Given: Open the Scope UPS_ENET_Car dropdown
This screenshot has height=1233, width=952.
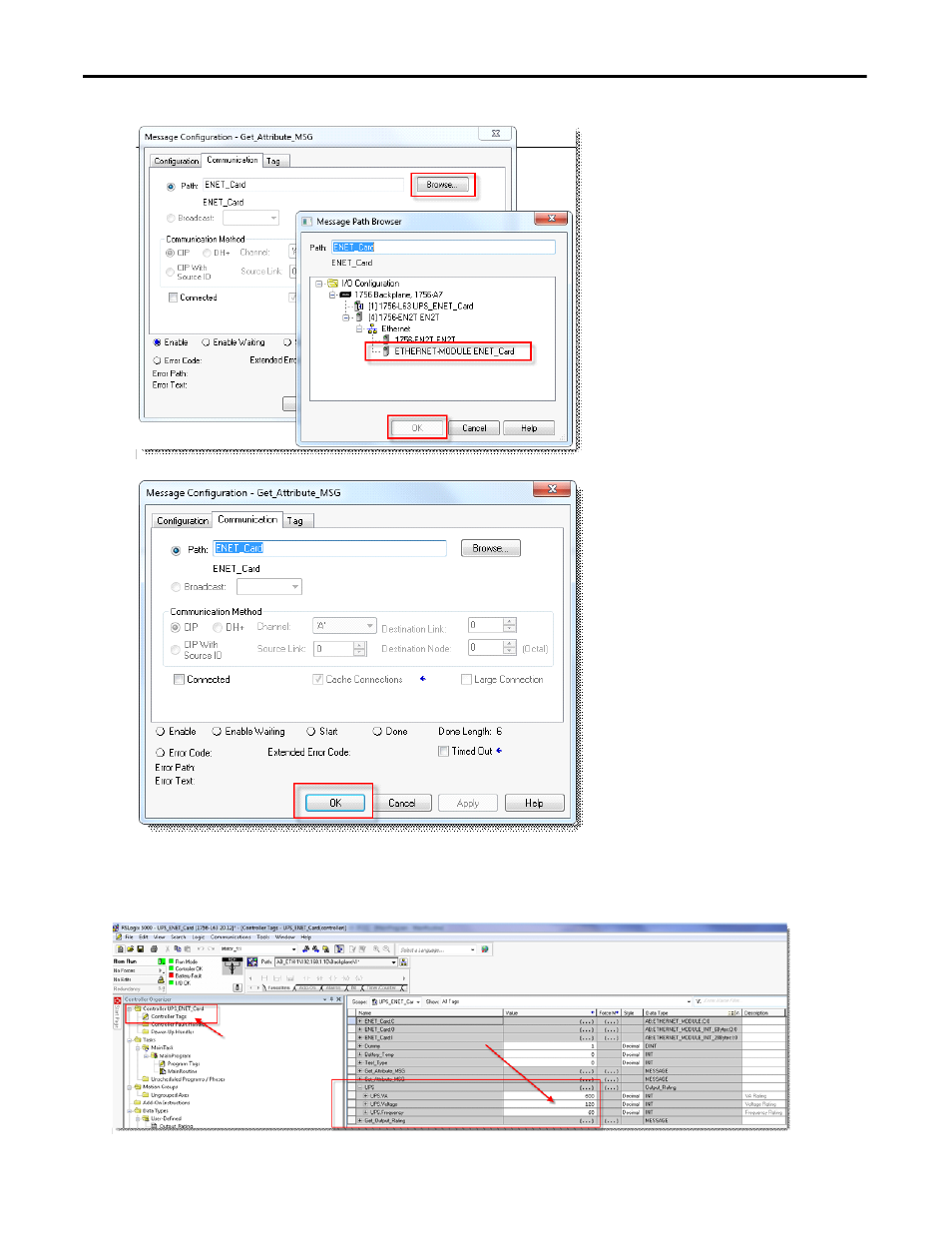Looking at the screenshot, I should [x=418, y=1000].
